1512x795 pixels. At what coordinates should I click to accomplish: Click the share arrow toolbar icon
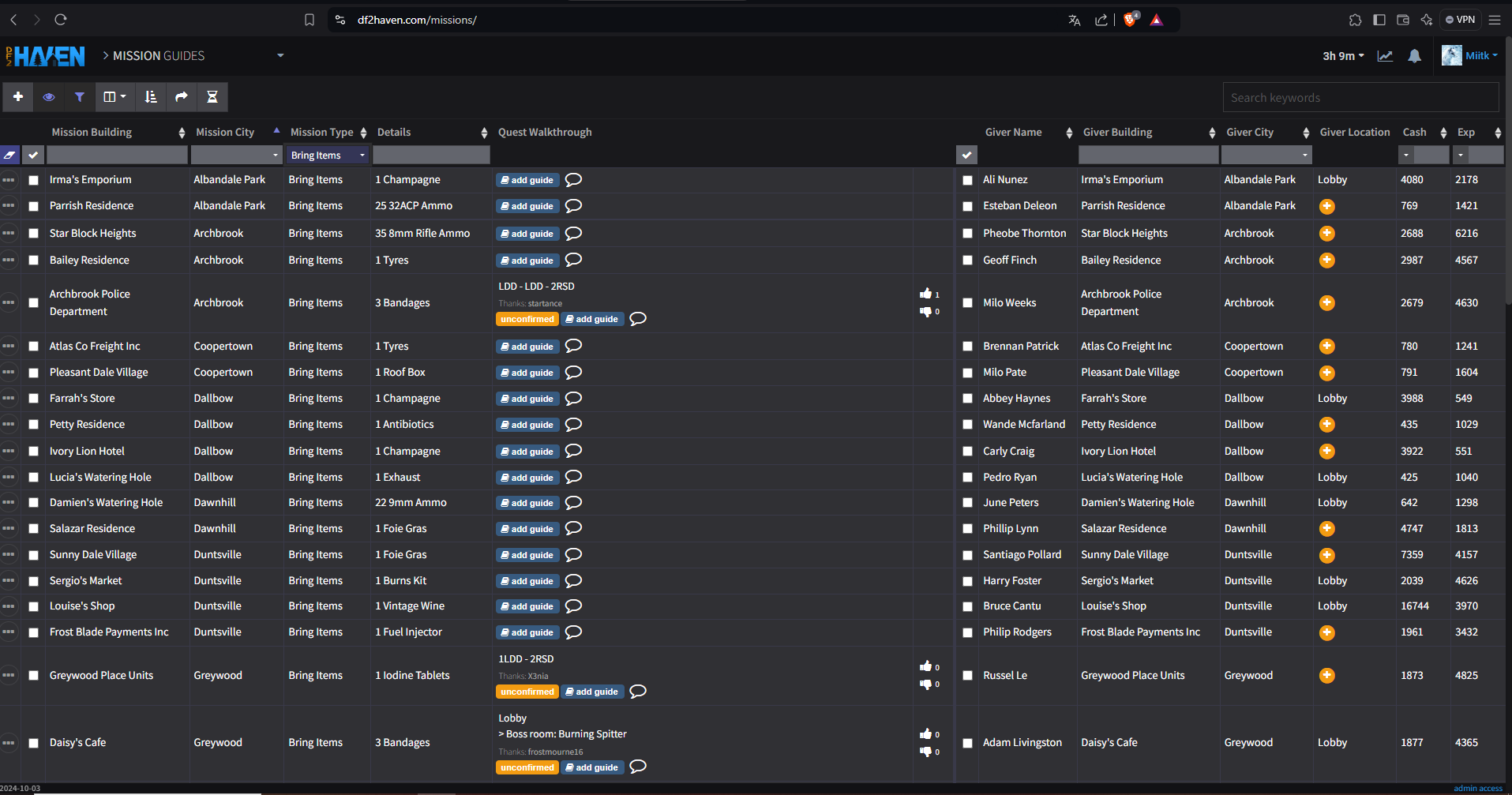181,96
